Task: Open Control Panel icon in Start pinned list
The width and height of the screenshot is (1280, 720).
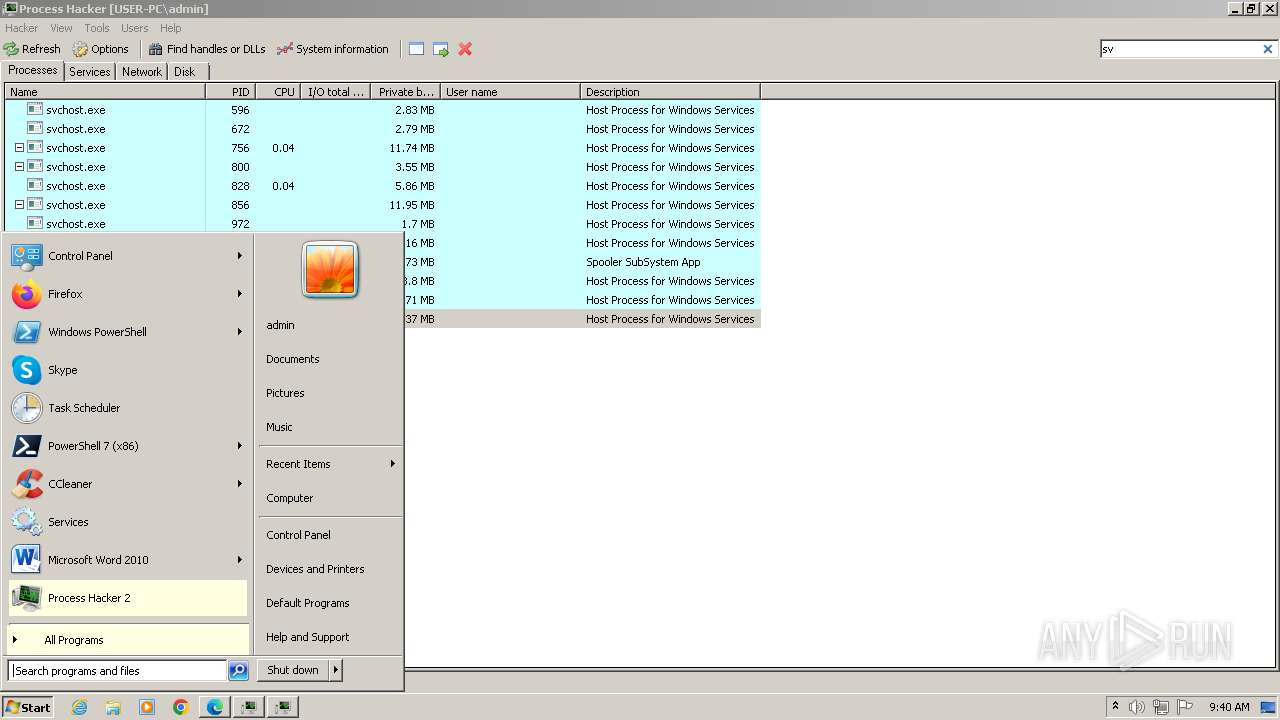Action: (27, 256)
